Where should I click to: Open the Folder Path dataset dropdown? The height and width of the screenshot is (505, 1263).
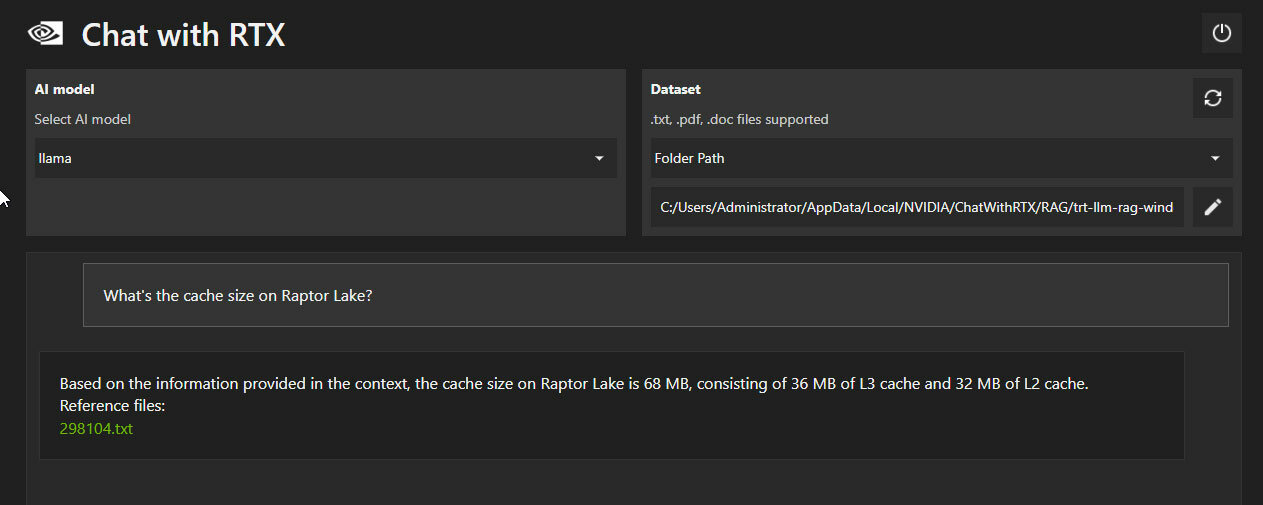[941, 158]
